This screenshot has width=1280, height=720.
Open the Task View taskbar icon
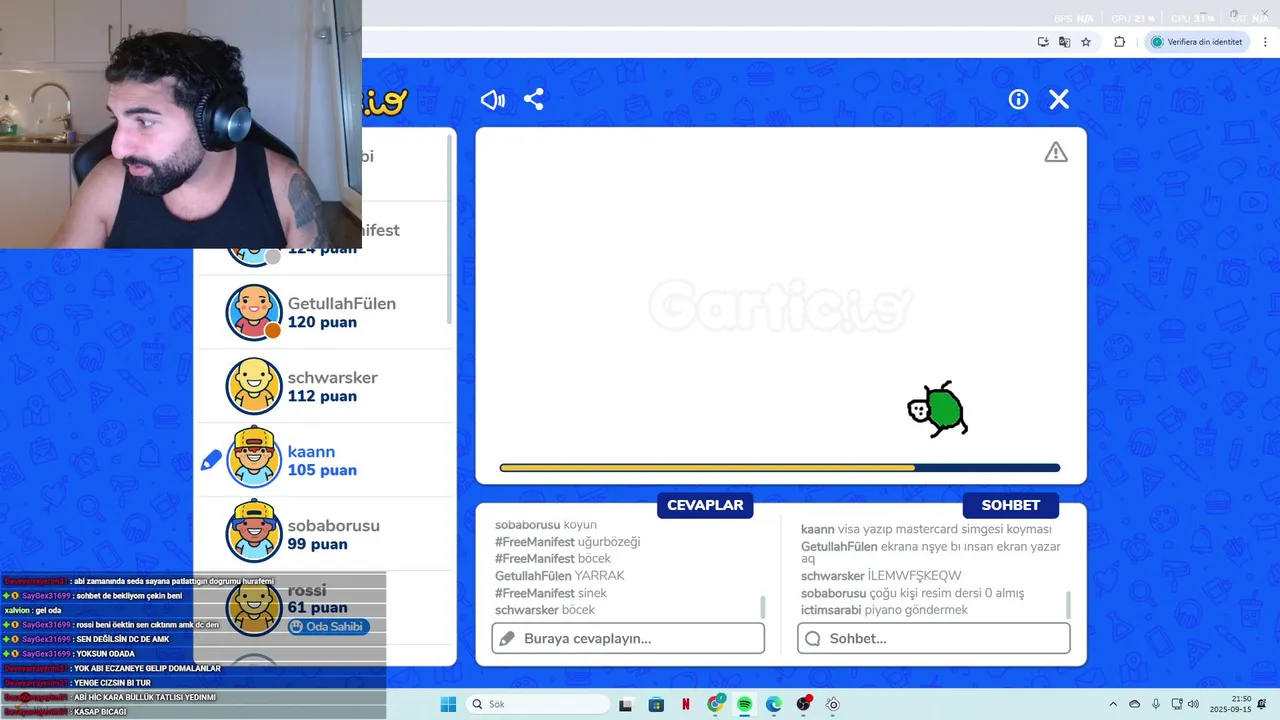click(626, 704)
